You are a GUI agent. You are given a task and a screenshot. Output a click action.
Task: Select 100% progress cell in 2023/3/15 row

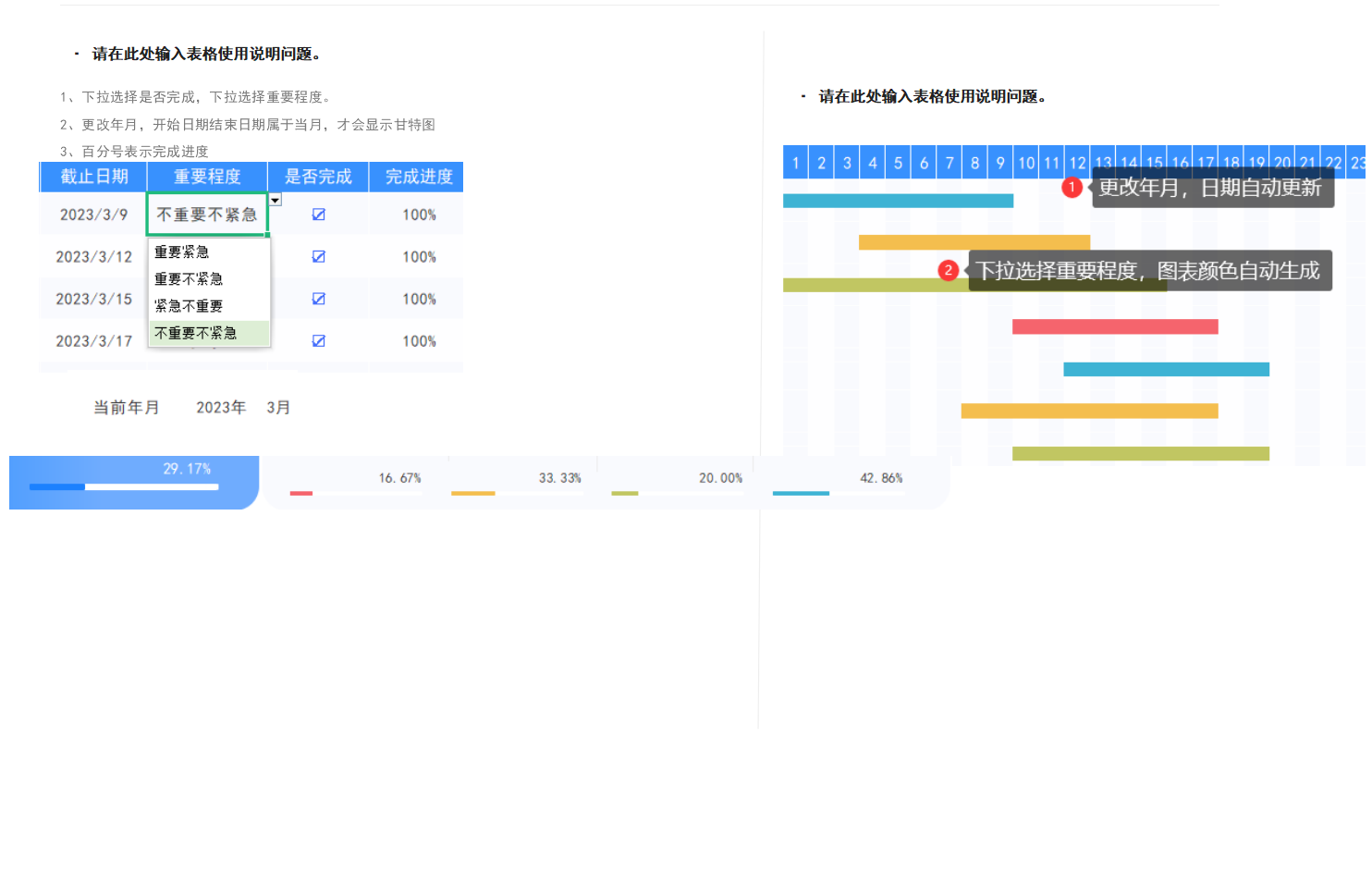click(x=419, y=299)
